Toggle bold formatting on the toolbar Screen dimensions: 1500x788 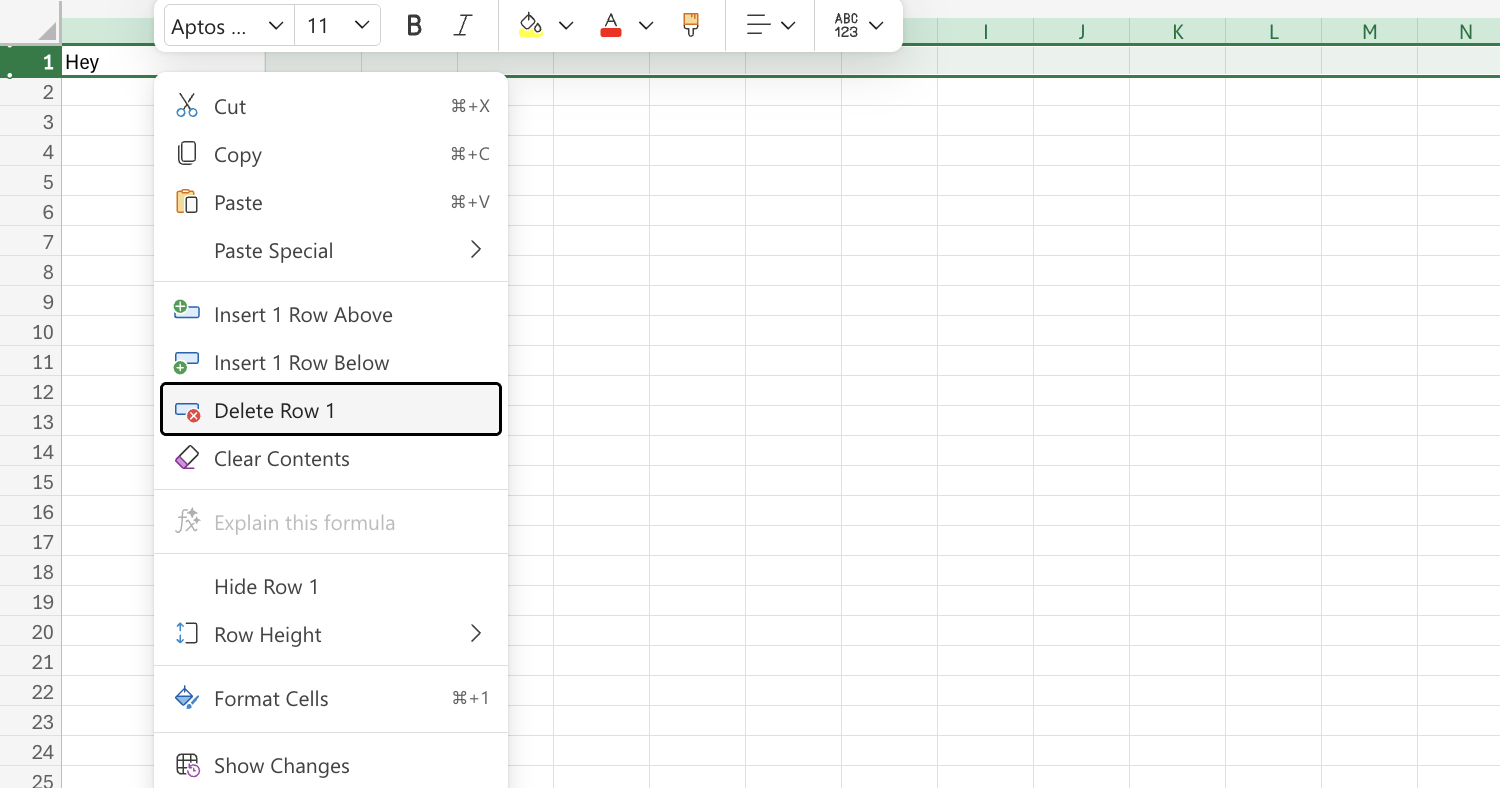[413, 25]
